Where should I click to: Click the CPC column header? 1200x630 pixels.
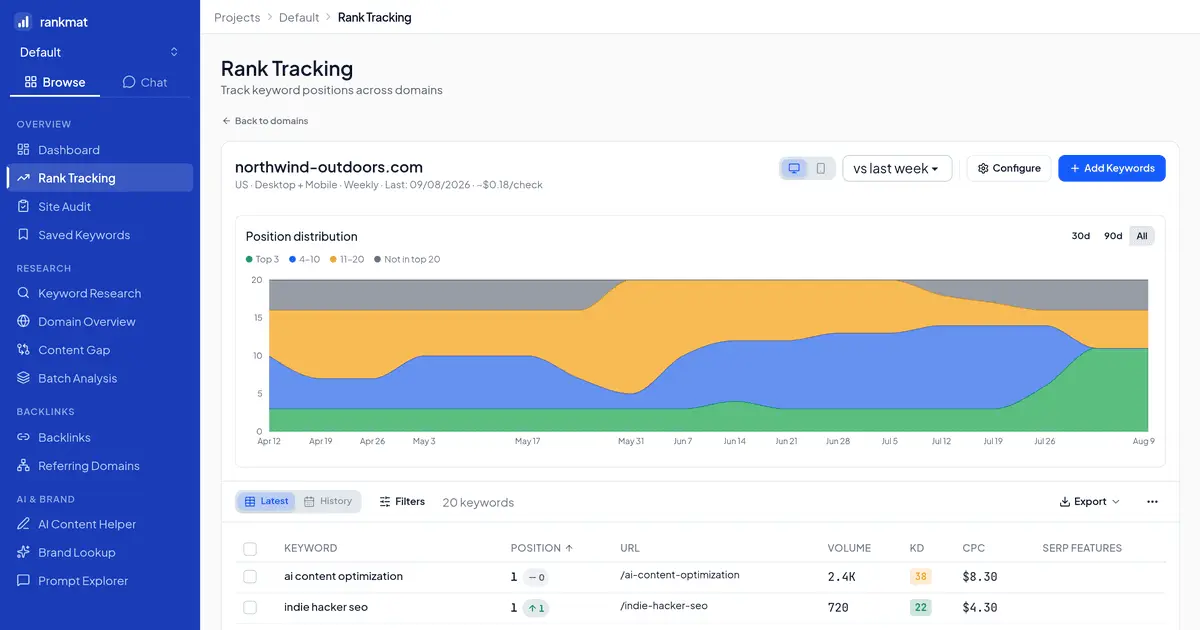click(974, 548)
